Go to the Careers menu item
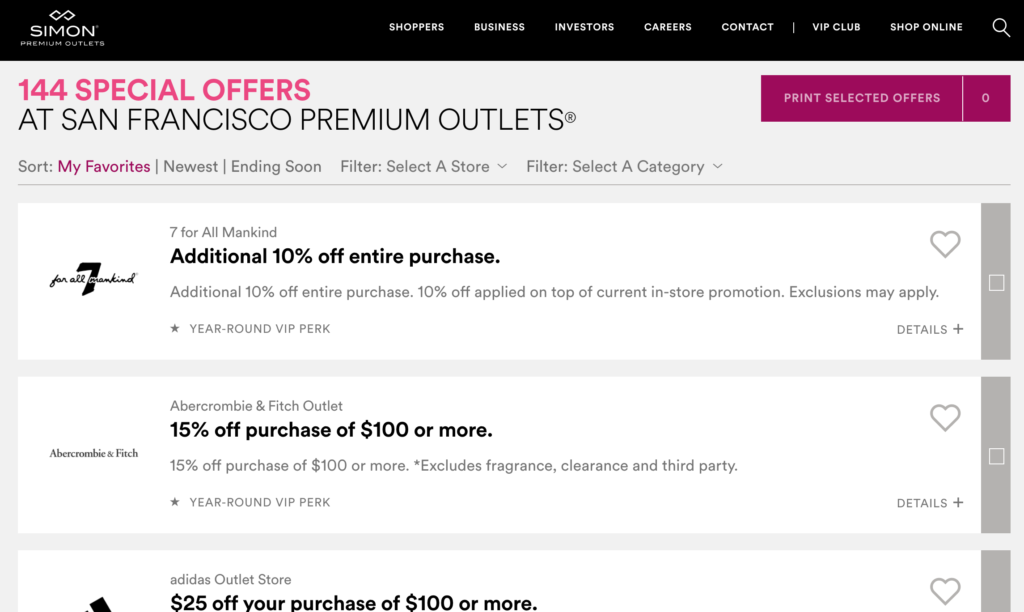This screenshot has width=1024, height=612. click(668, 27)
